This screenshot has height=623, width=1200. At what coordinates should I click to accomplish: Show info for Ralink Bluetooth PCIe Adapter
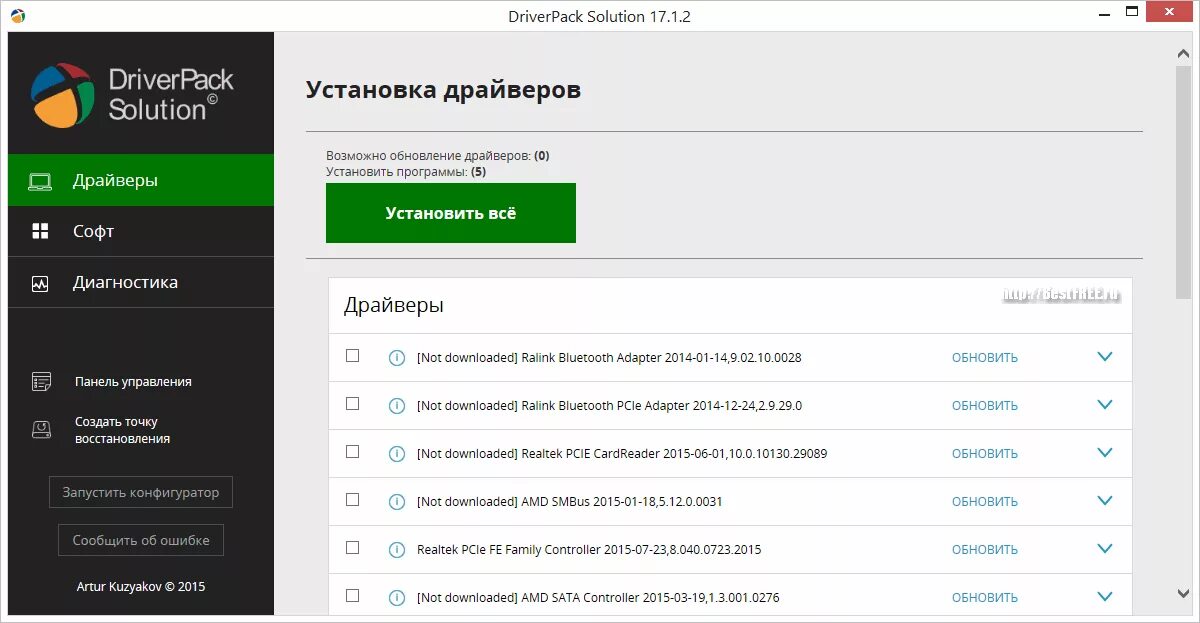396,405
